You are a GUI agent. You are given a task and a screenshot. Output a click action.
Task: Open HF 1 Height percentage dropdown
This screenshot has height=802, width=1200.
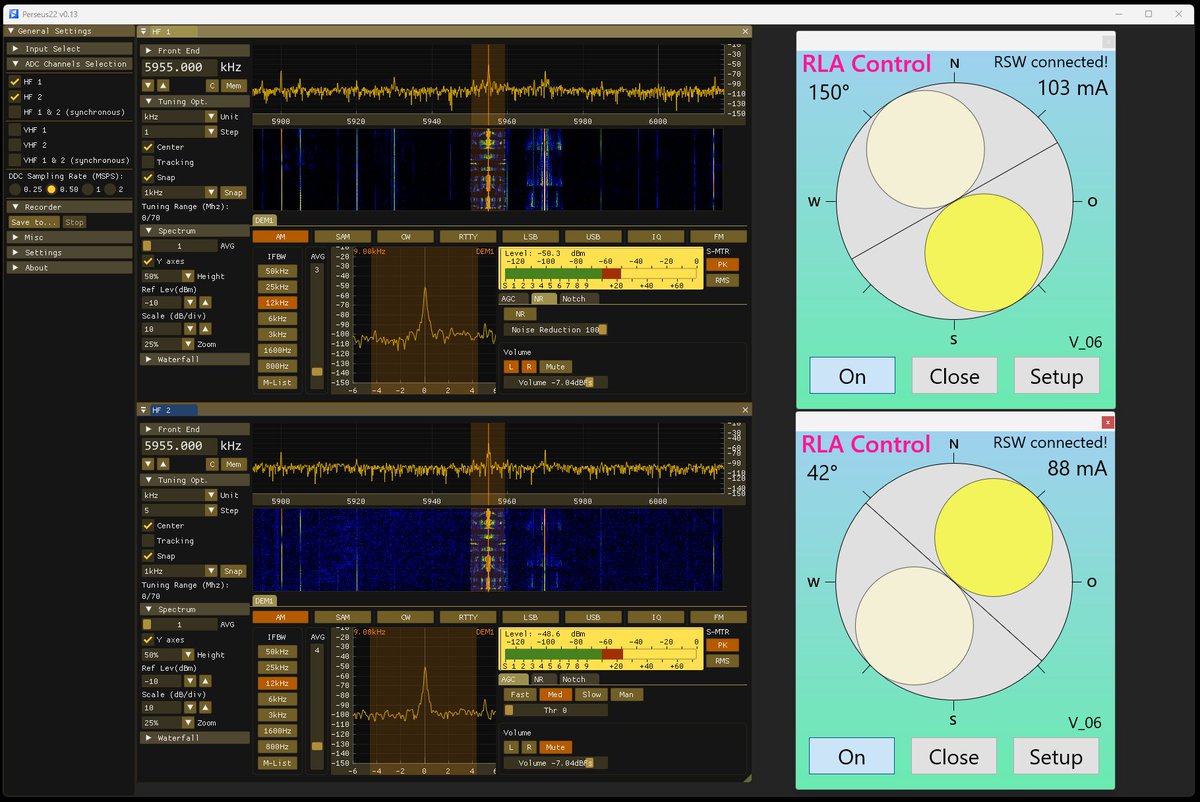coord(190,276)
